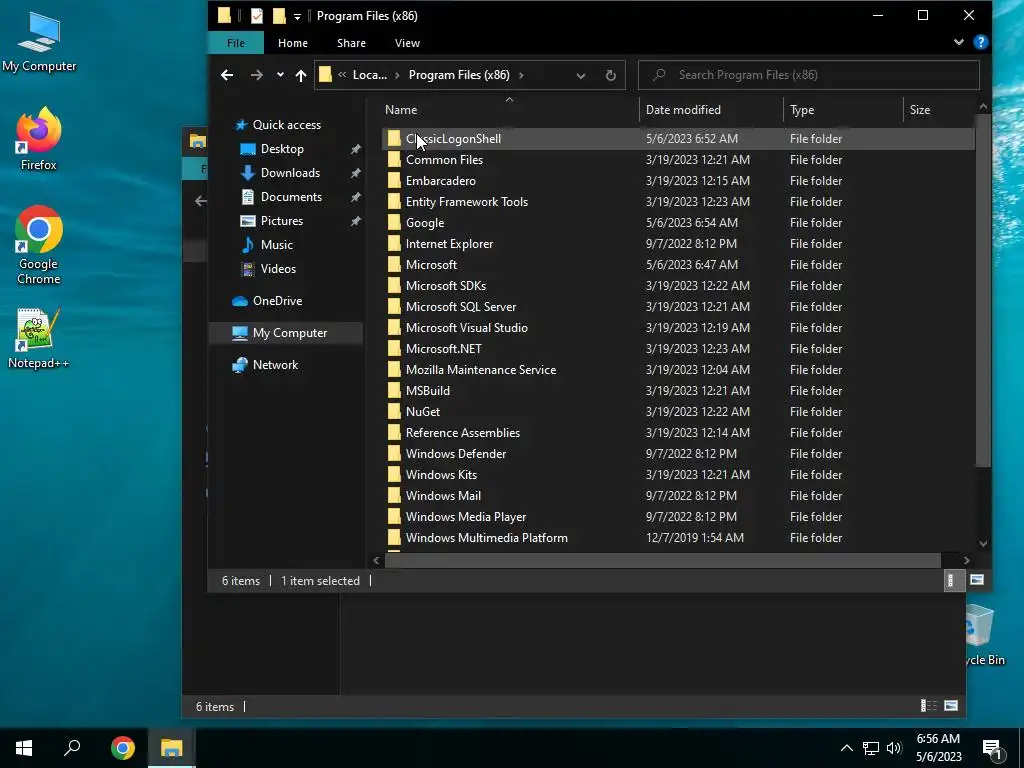Click the taskbar clock and date
This screenshot has height=768, width=1024.
(938, 748)
